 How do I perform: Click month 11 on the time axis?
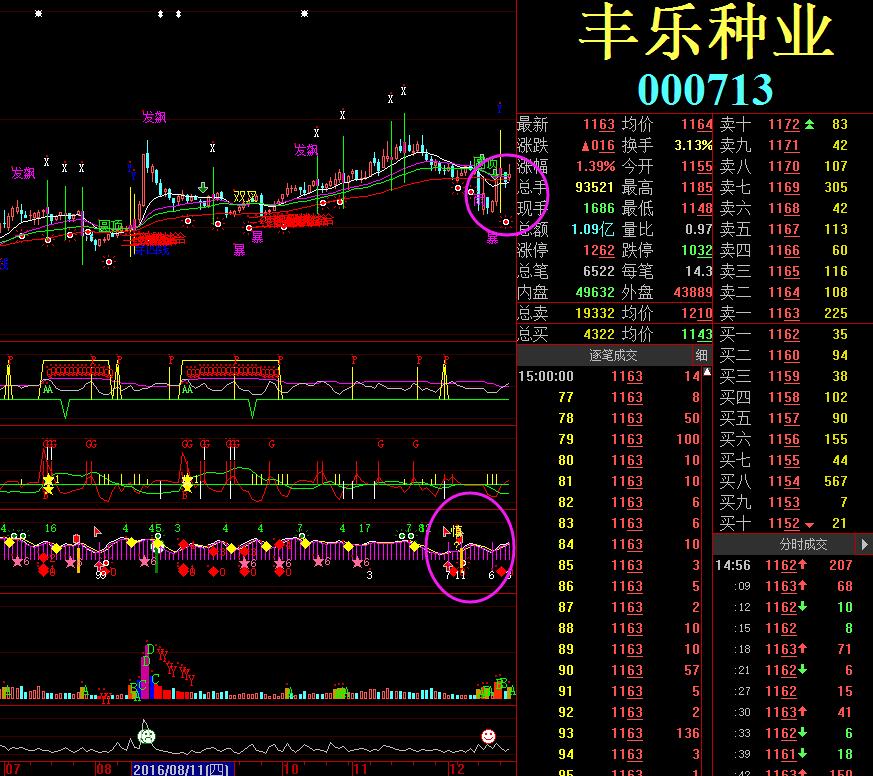tap(360, 769)
